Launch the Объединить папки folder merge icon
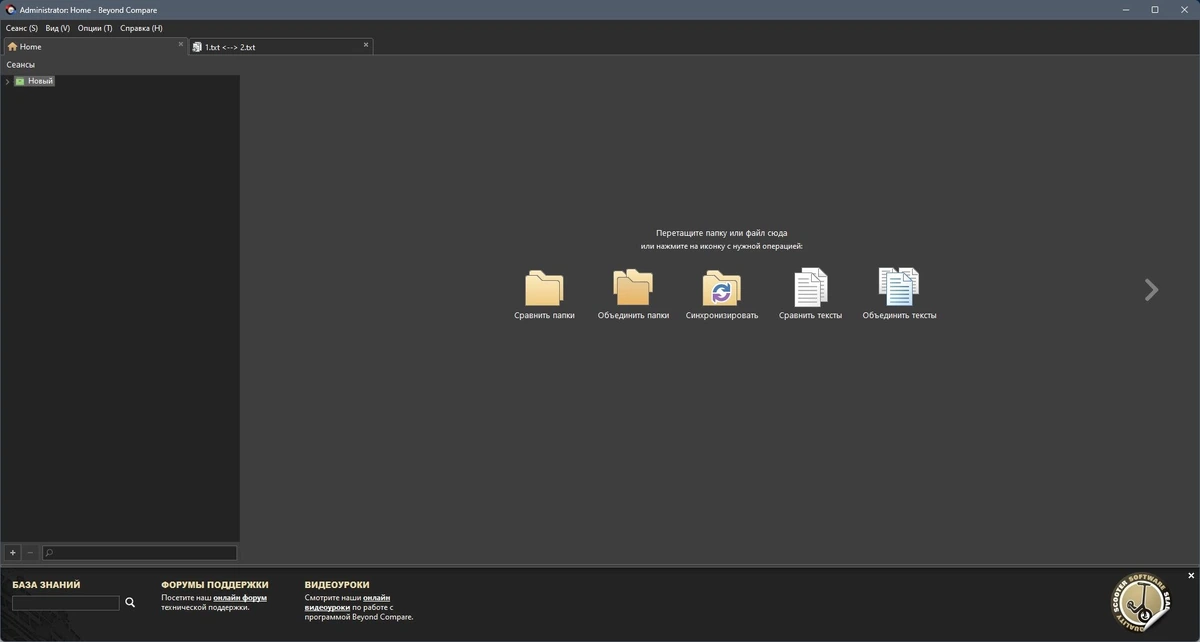 [633, 288]
